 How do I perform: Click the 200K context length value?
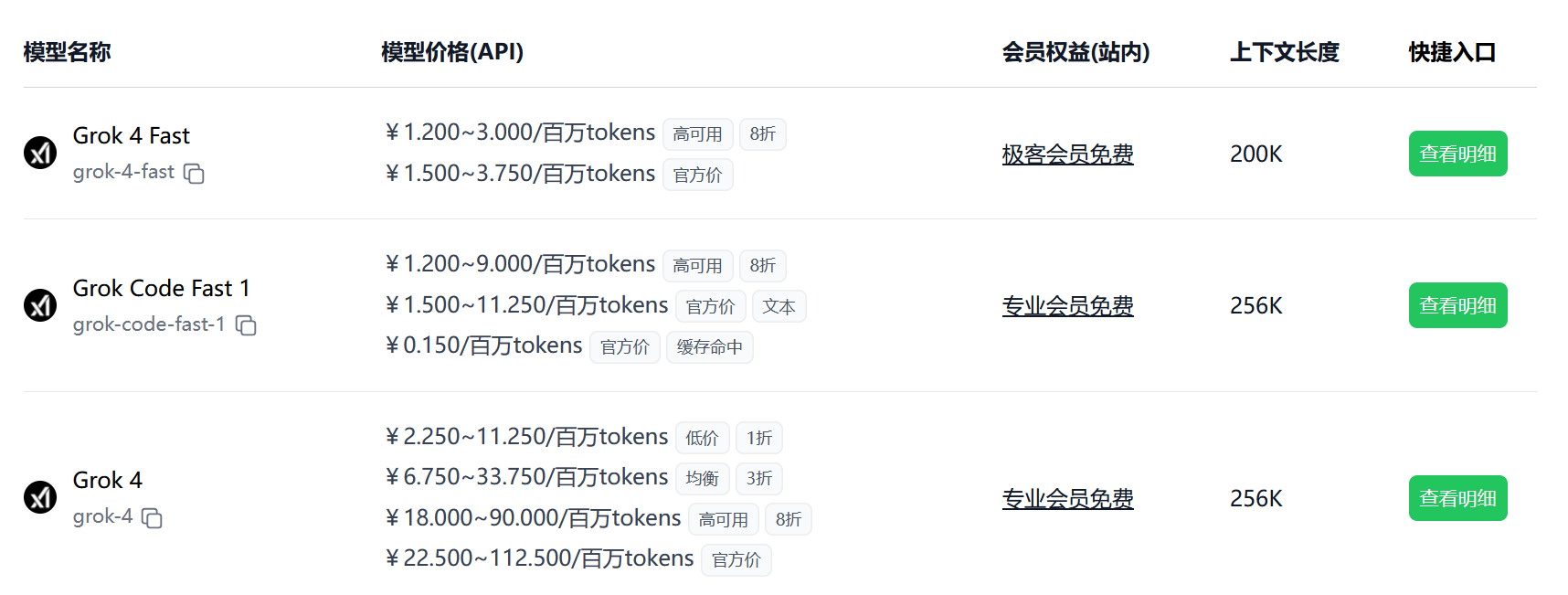click(1256, 154)
